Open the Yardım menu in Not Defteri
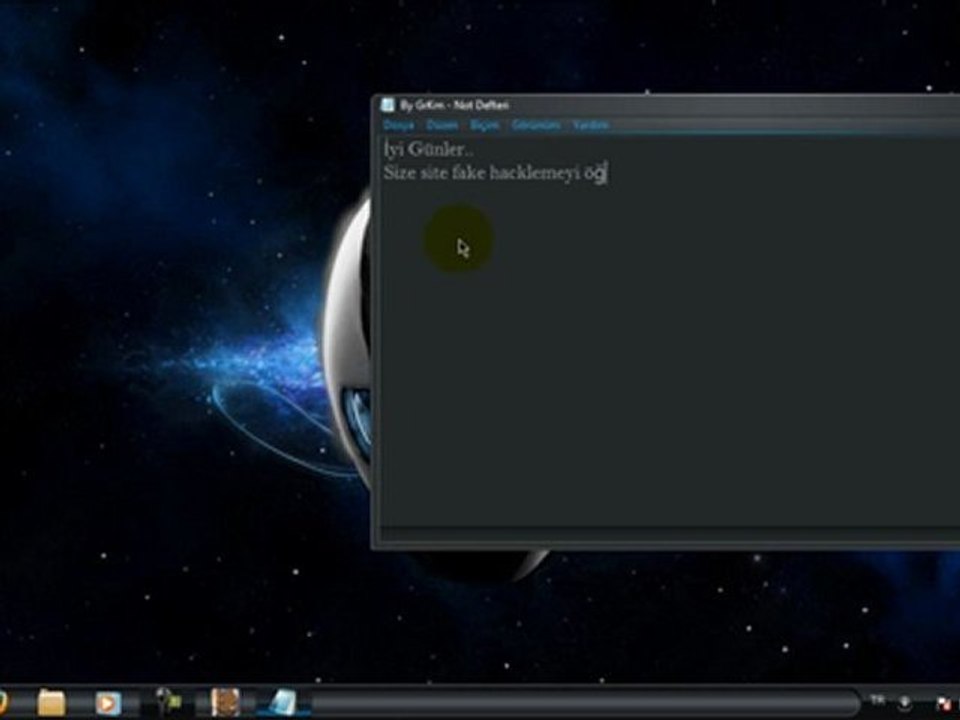The height and width of the screenshot is (720, 960). [x=590, y=125]
